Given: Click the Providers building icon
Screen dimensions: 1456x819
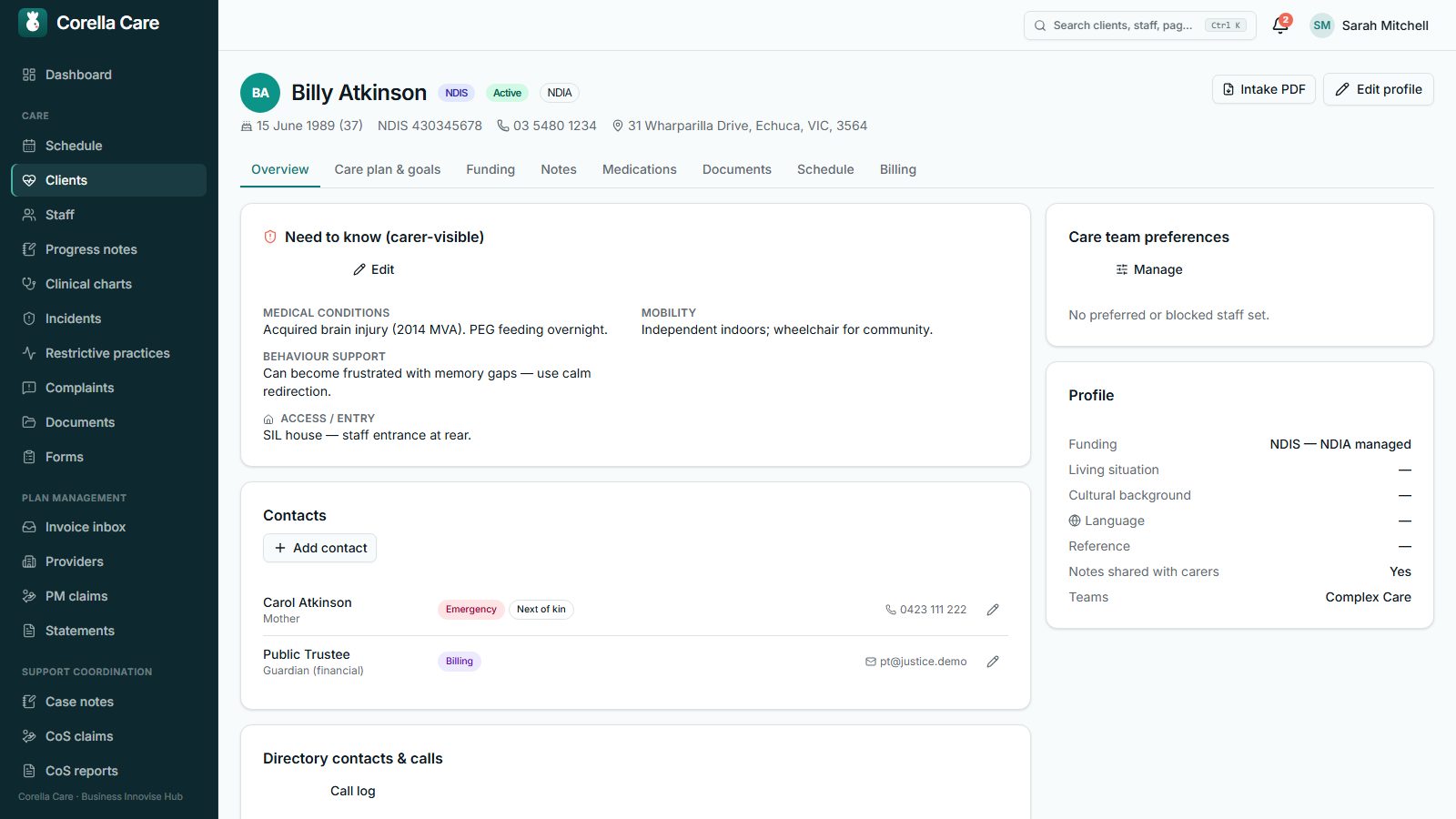Looking at the screenshot, I should (x=29, y=561).
